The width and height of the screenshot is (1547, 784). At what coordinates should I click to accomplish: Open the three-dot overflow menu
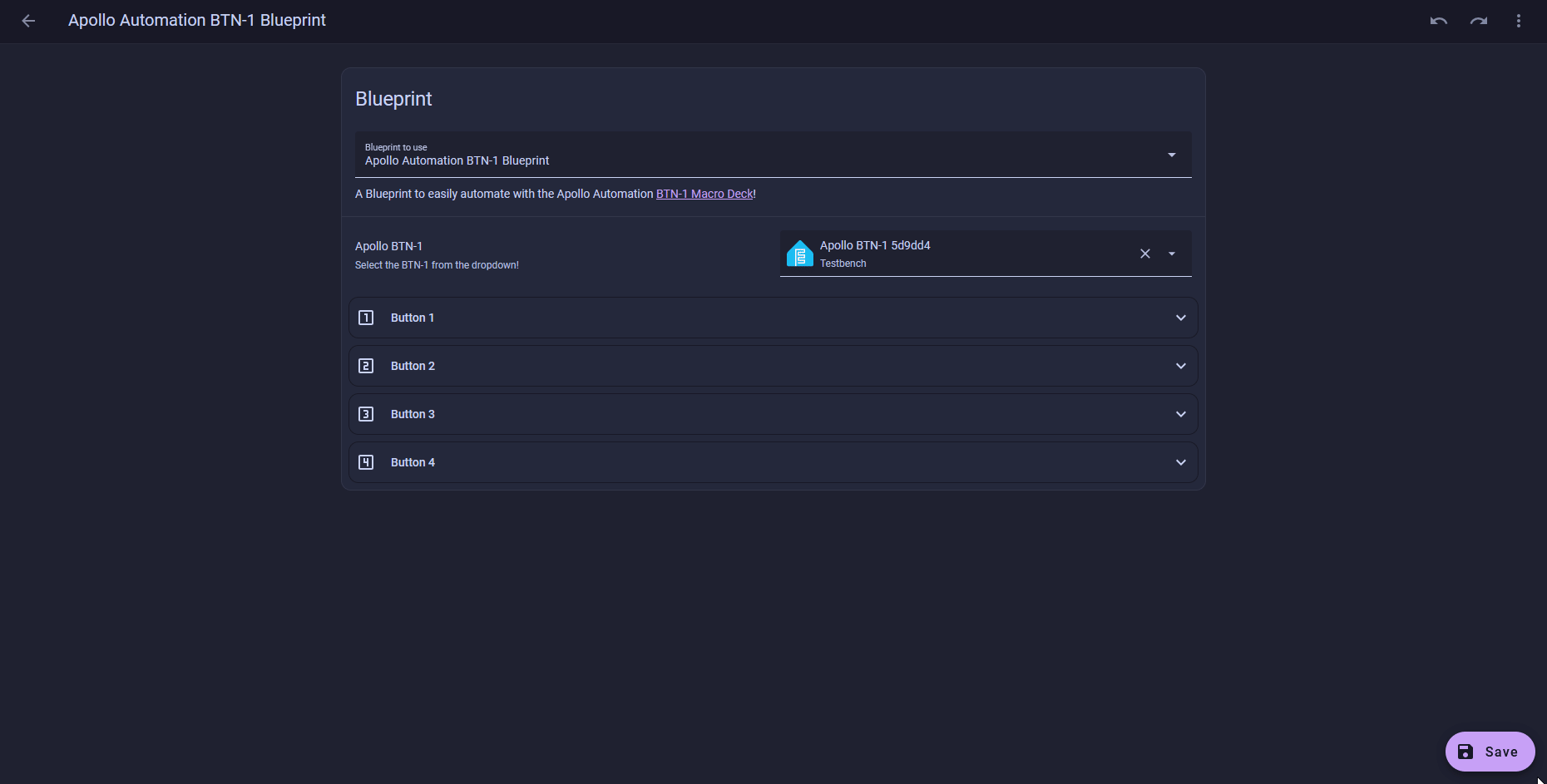pyautogui.click(x=1518, y=21)
